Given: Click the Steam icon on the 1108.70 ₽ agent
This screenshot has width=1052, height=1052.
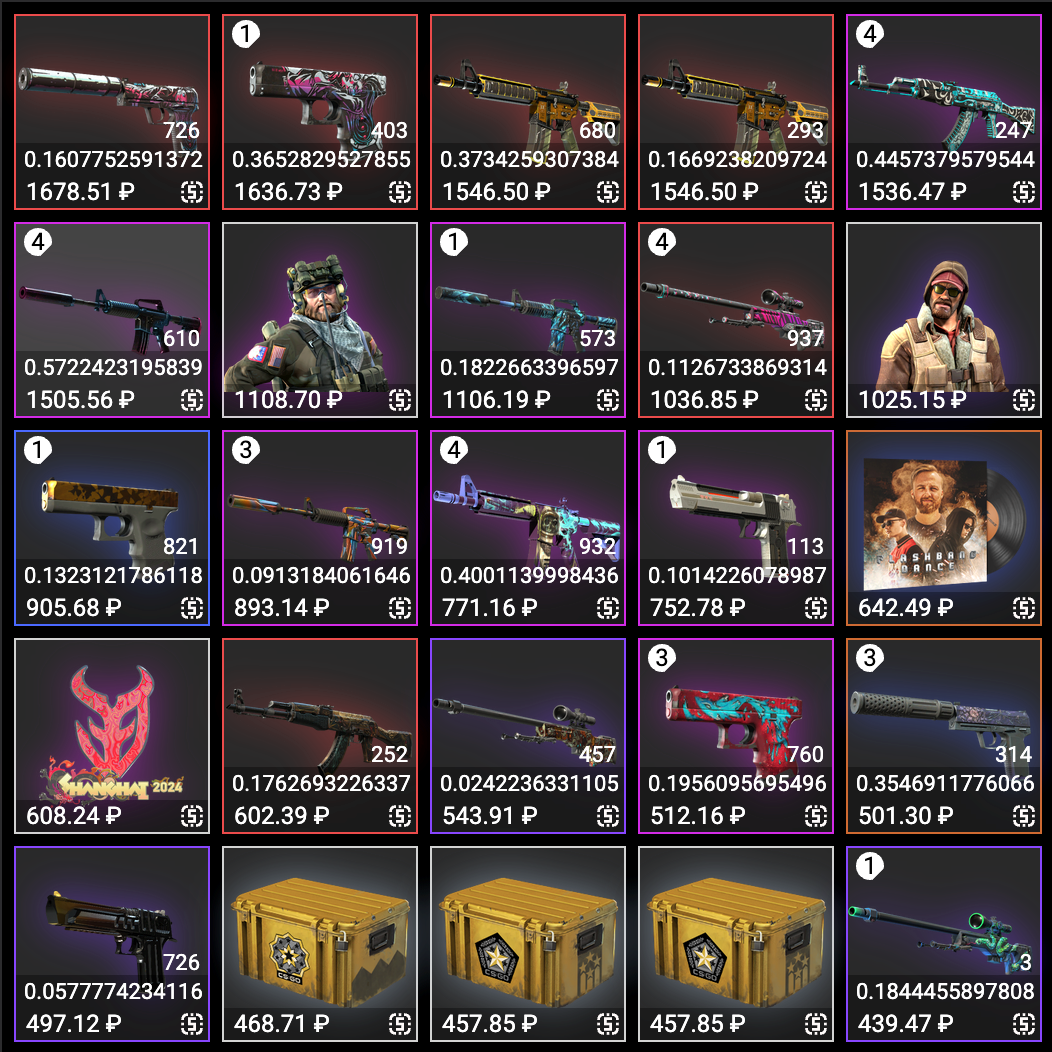Looking at the screenshot, I should (x=400, y=401).
